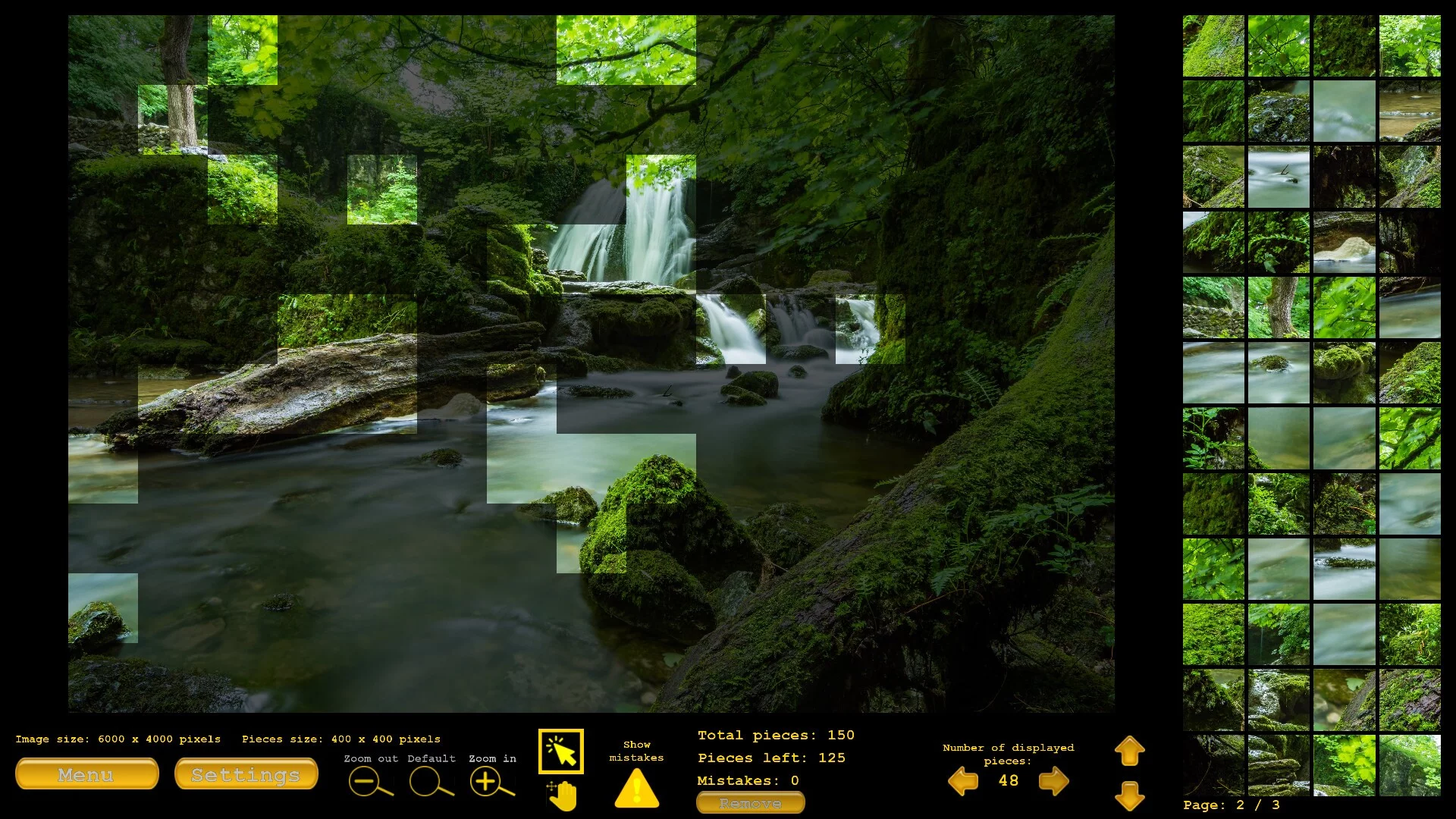Decrease number of displayed pieces with left arrow
This screenshot has width=1456, height=819.
963,781
